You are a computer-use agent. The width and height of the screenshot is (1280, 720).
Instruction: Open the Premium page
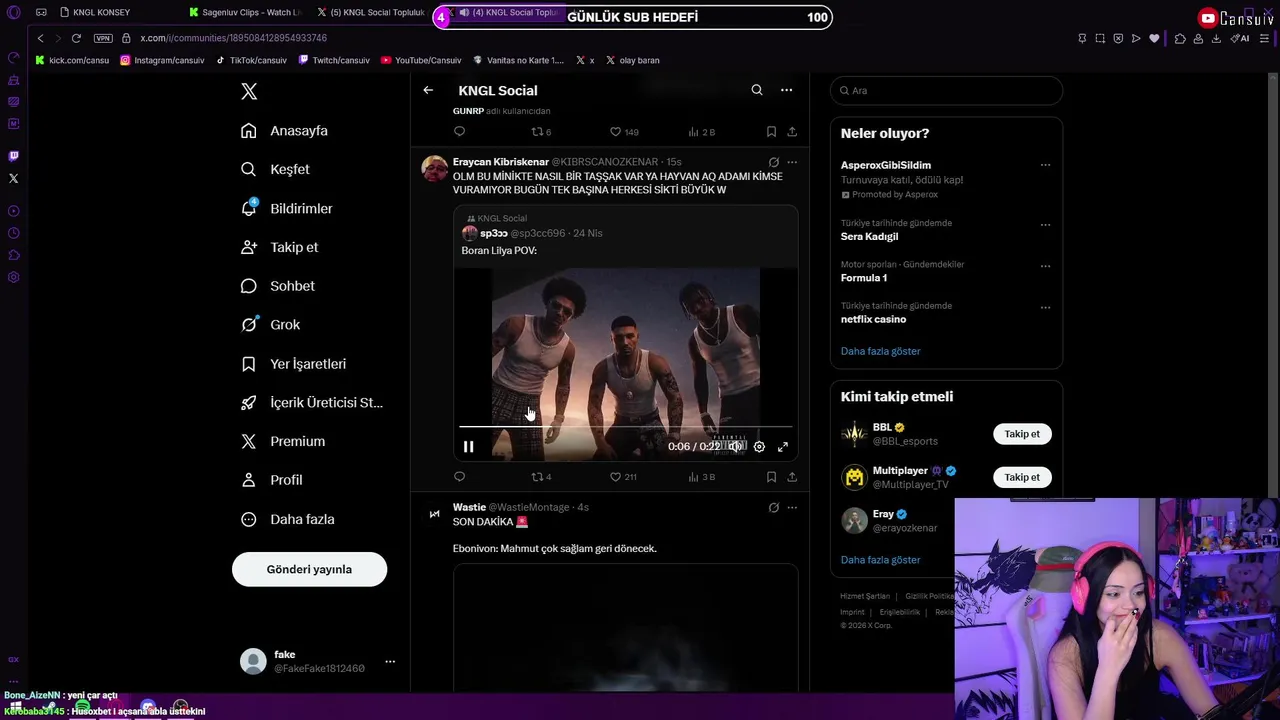click(283, 441)
